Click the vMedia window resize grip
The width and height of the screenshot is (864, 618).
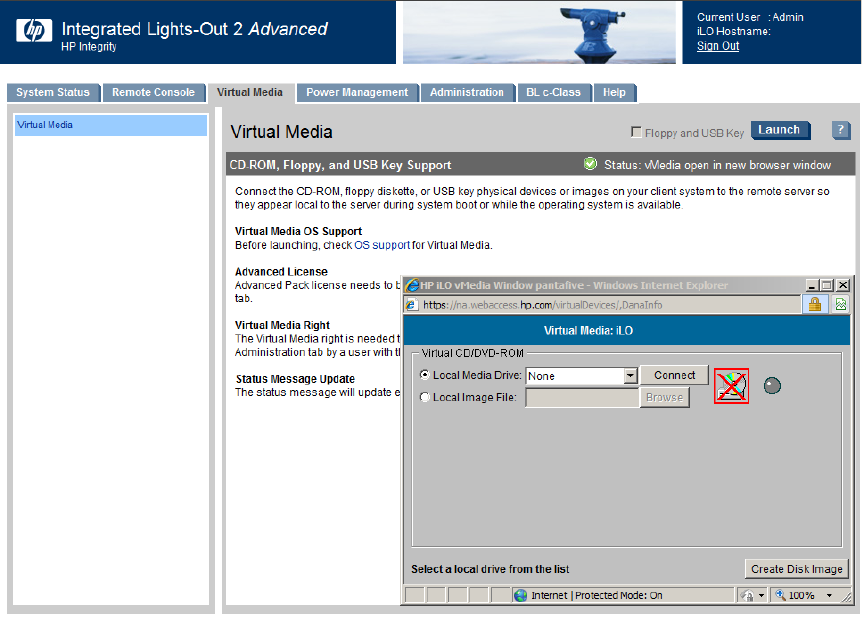pyautogui.click(x=846, y=597)
